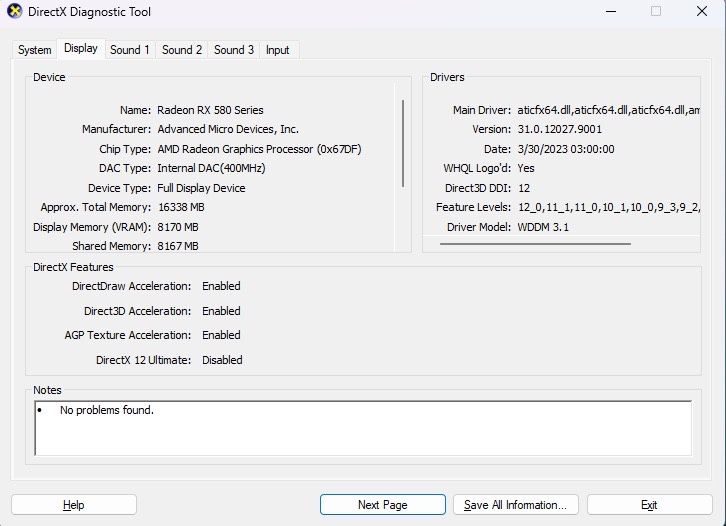Click WHQL Logo'd value "Yes"

[526, 168]
